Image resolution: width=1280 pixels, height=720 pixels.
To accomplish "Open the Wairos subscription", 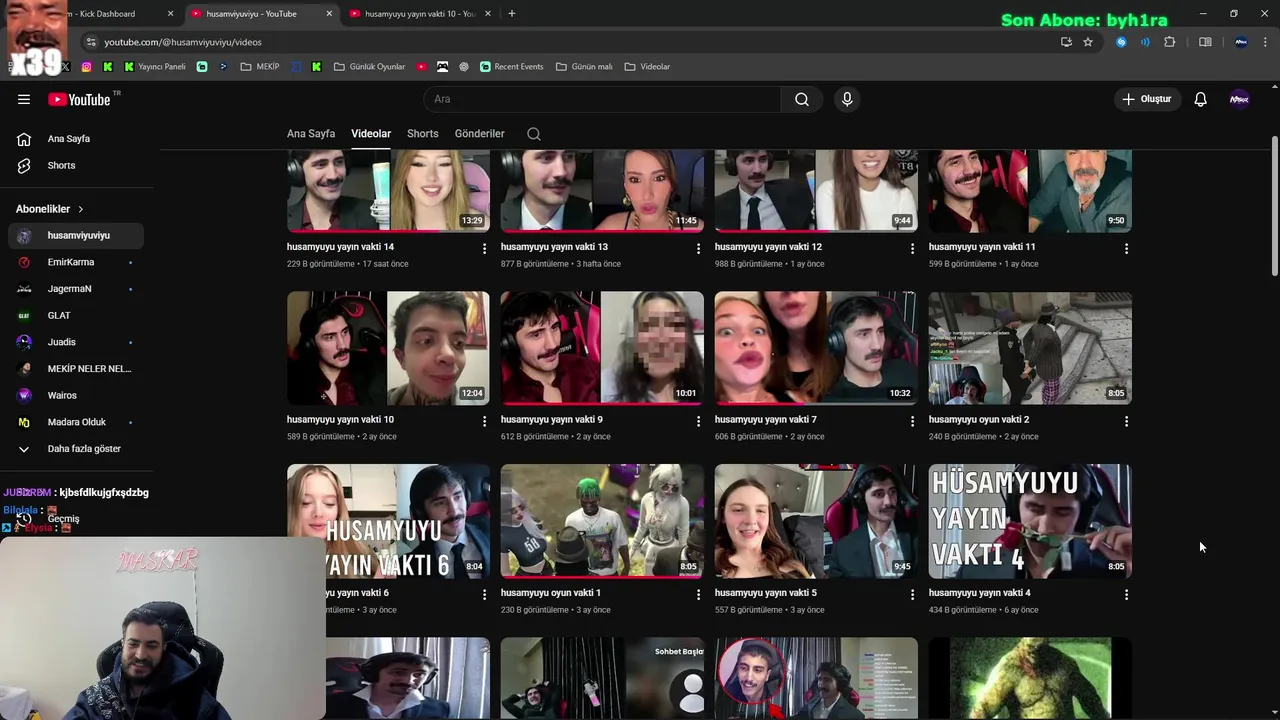I will [75, 395].
